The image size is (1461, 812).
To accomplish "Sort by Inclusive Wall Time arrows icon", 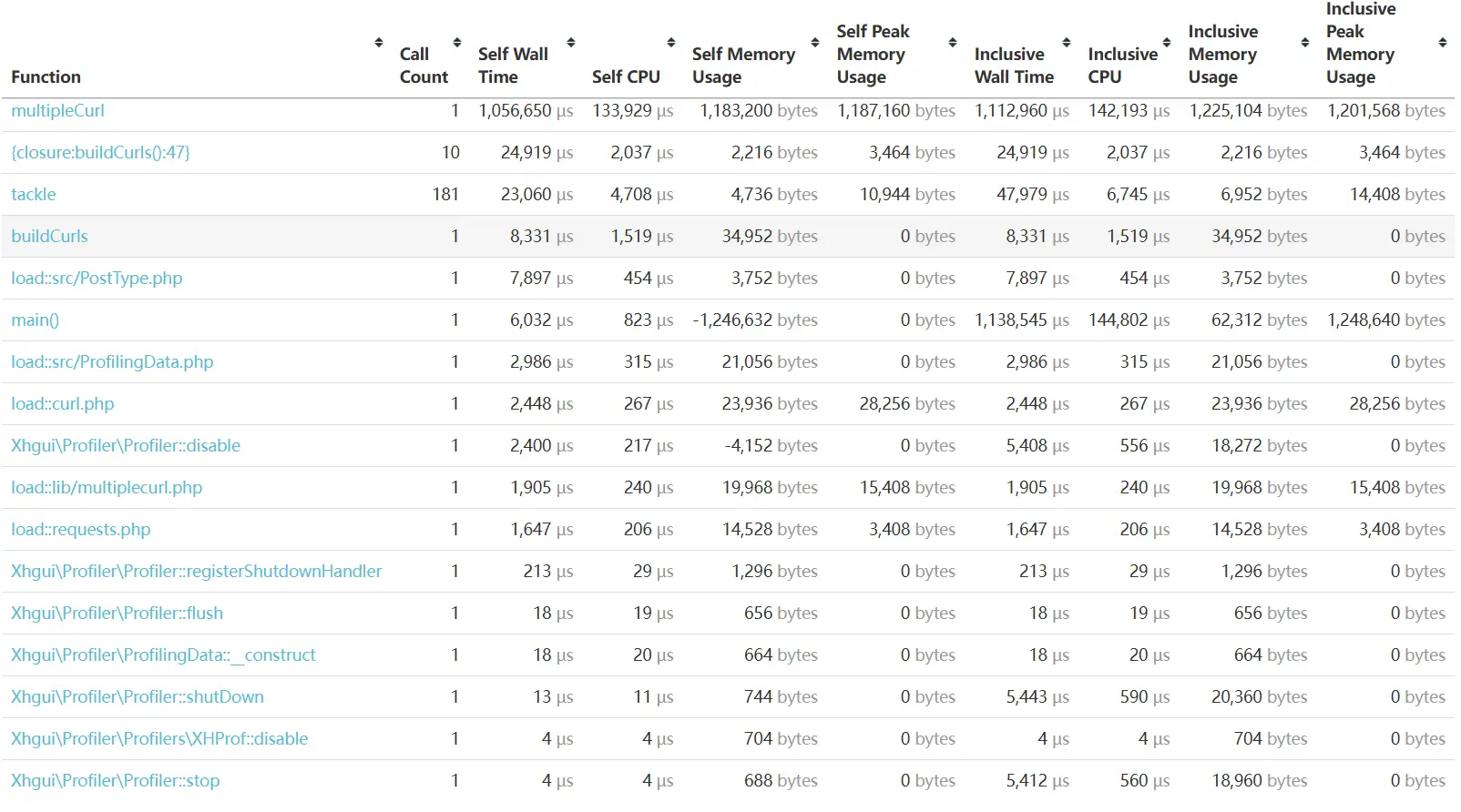I will tap(1067, 43).
